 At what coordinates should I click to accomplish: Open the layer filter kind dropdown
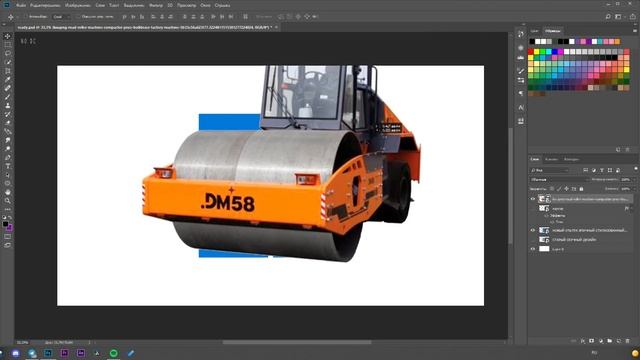click(x=549, y=170)
